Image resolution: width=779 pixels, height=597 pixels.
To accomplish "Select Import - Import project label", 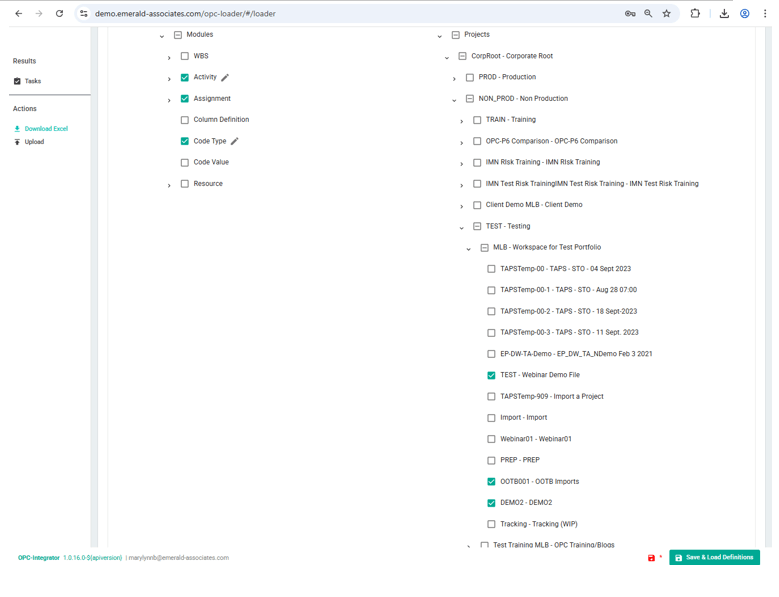I will click(524, 418).
